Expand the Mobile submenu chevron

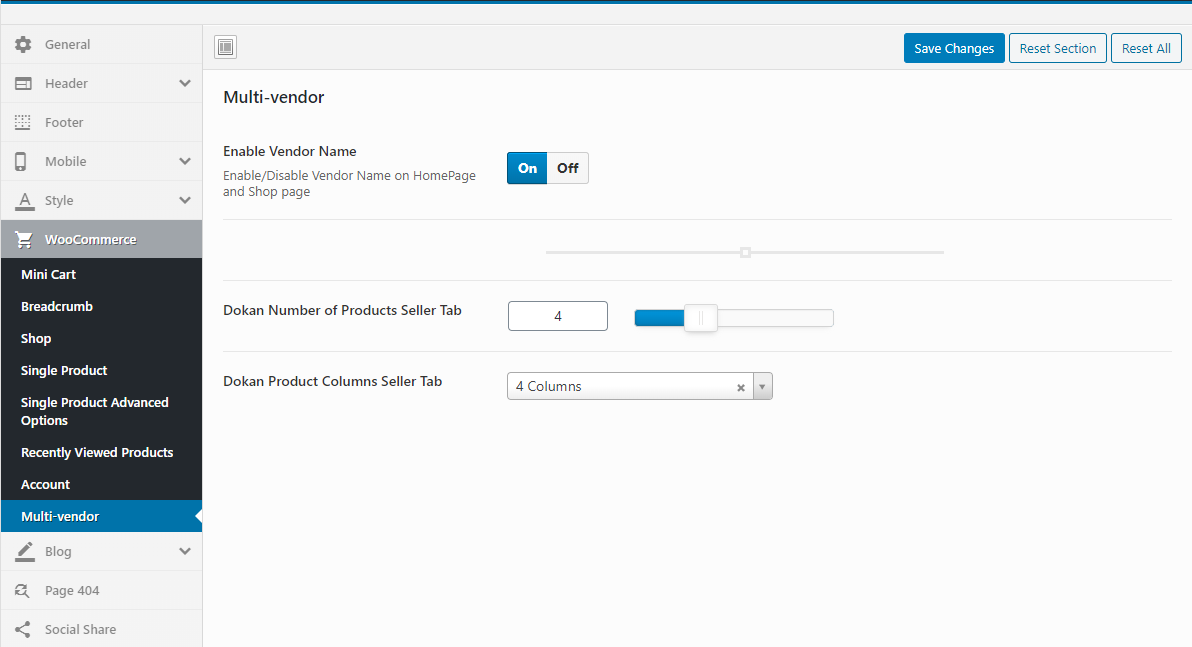tap(185, 161)
